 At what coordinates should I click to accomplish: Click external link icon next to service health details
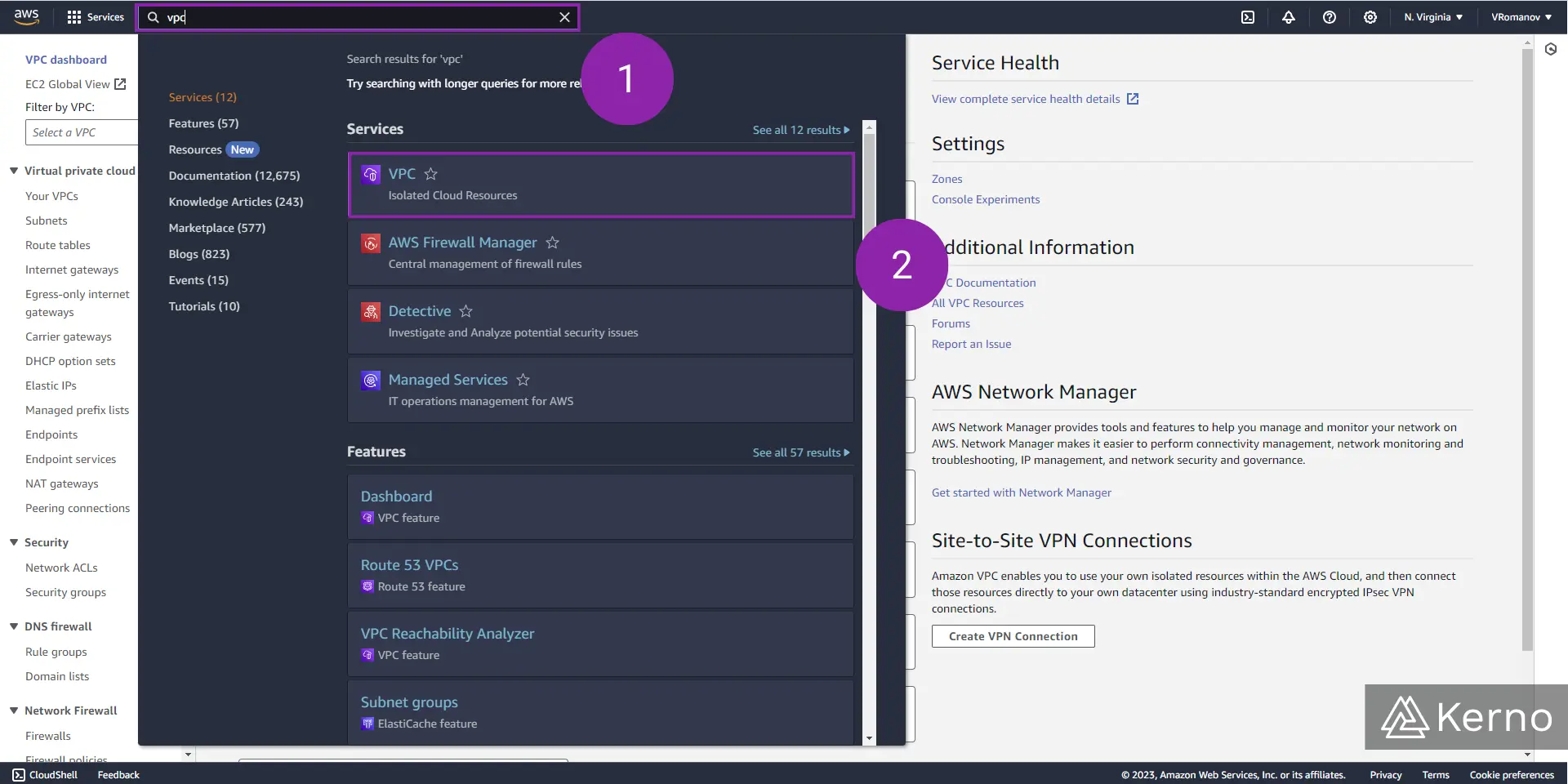point(1133,99)
